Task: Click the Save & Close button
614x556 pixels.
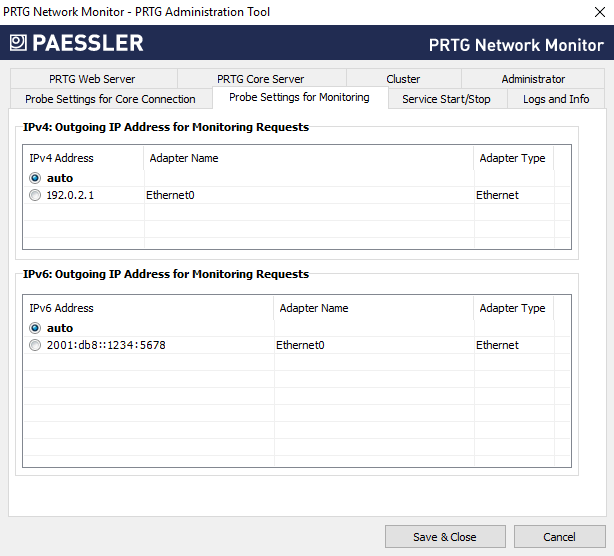Action: coord(444,537)
